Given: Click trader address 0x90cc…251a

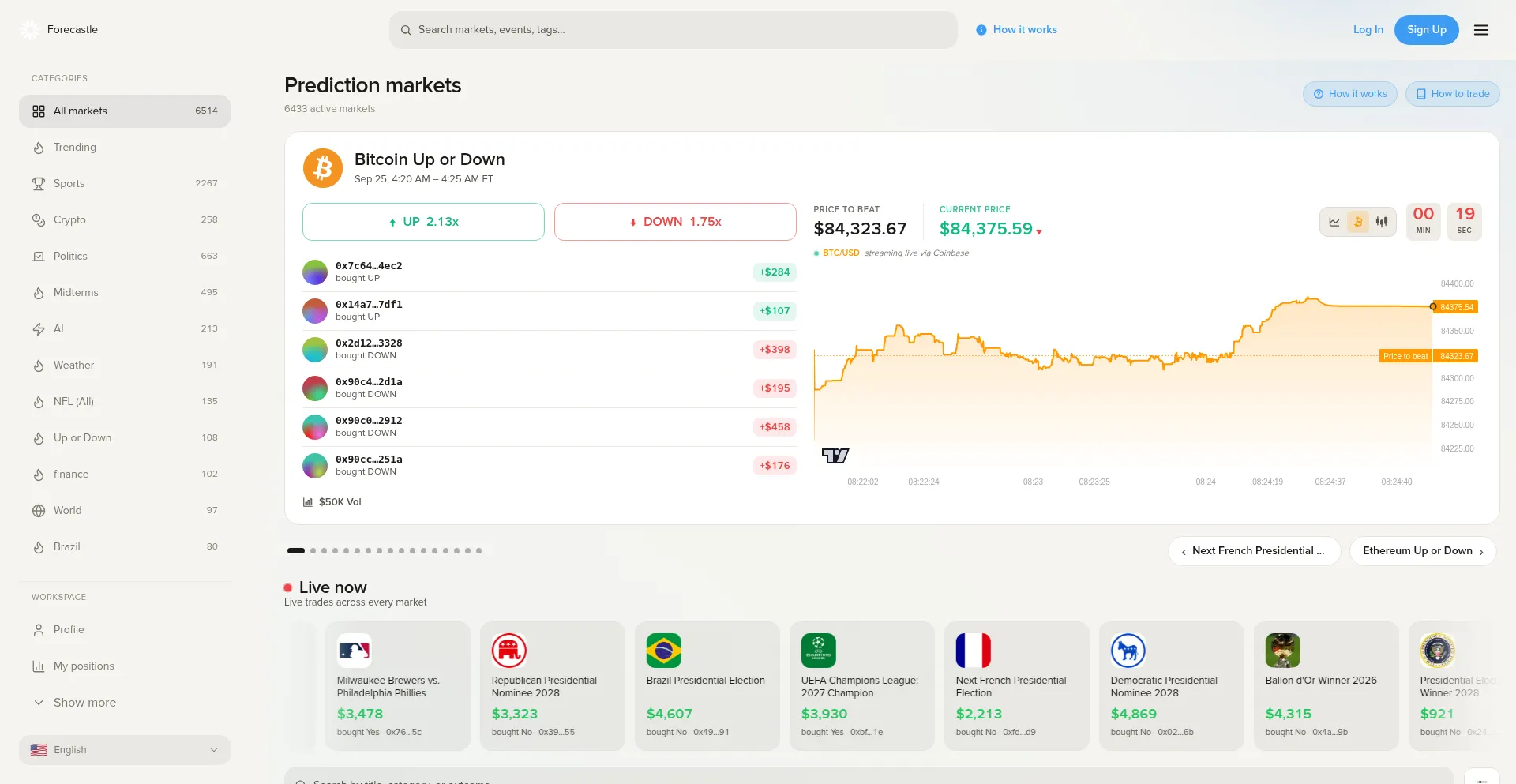Looking at the screenshot, I should [369, 460].
